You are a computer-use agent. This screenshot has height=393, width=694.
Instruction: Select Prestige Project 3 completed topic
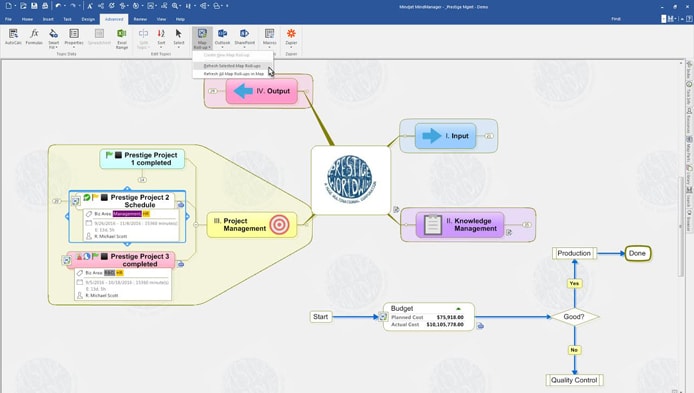point(121,260)
